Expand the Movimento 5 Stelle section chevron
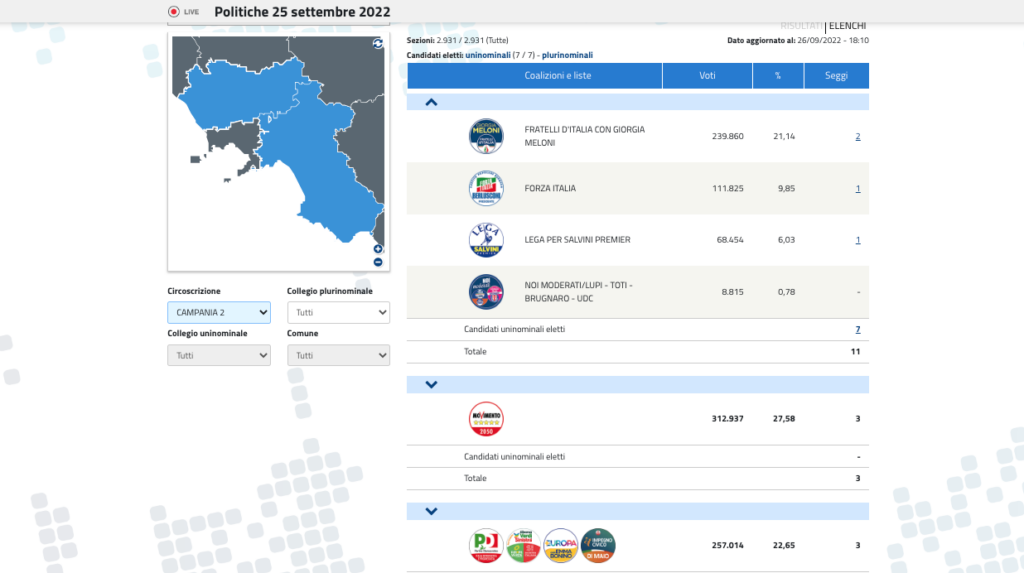This screenshot has width=1024, height=573. click(431, 385)
